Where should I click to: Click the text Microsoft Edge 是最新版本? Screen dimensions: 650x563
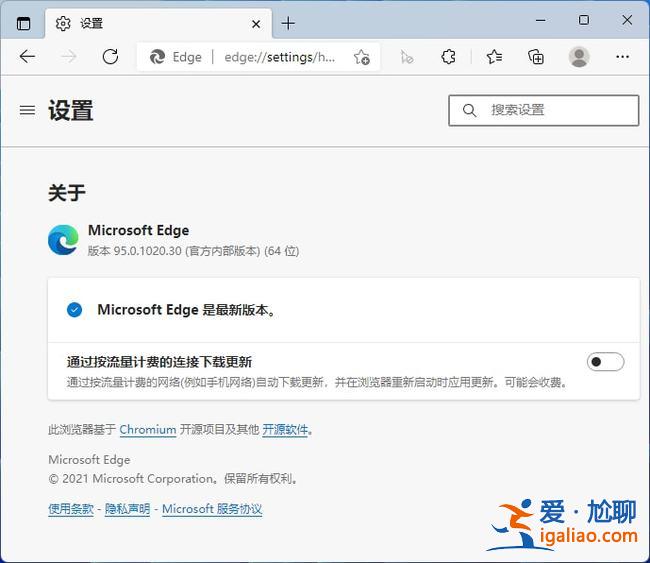tap(186, 310)
